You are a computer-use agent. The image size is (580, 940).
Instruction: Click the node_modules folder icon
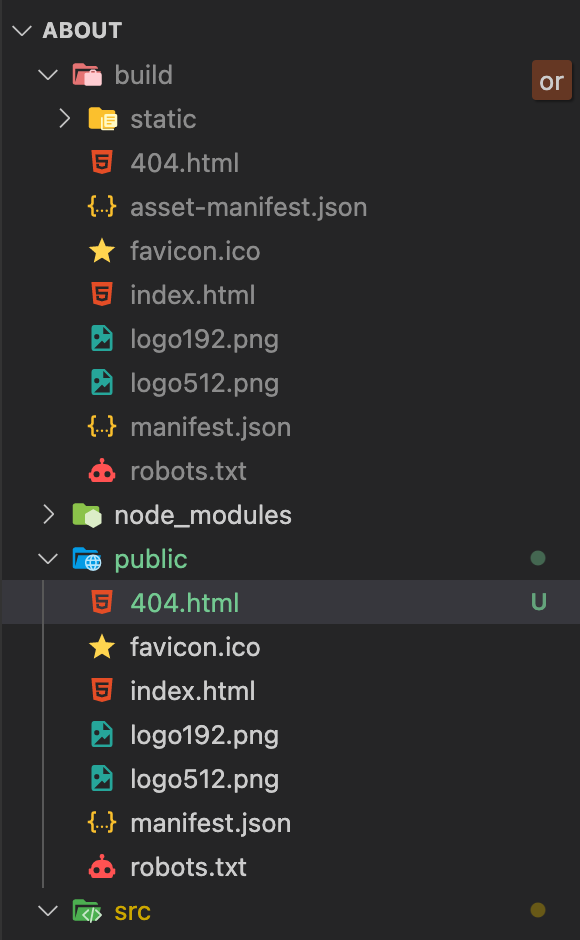coord(88,515)
